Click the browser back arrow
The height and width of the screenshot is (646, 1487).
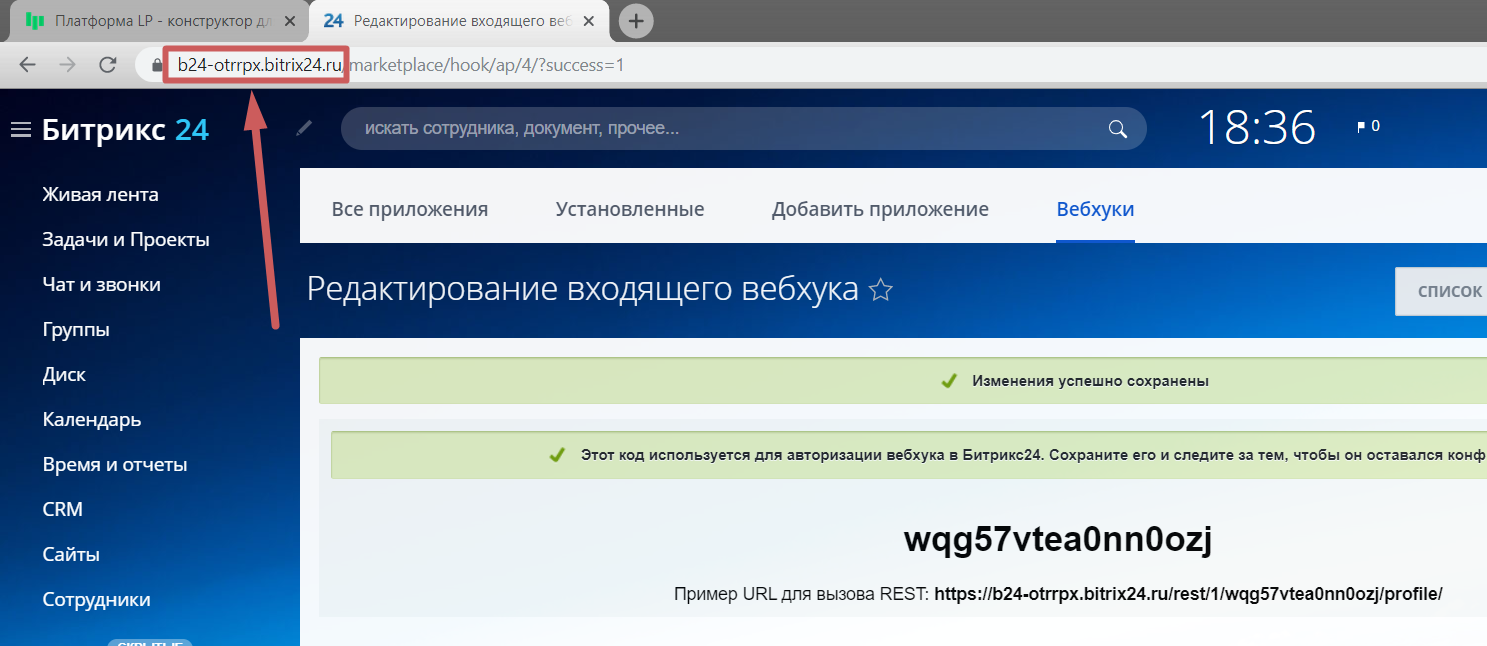point(27,65)
